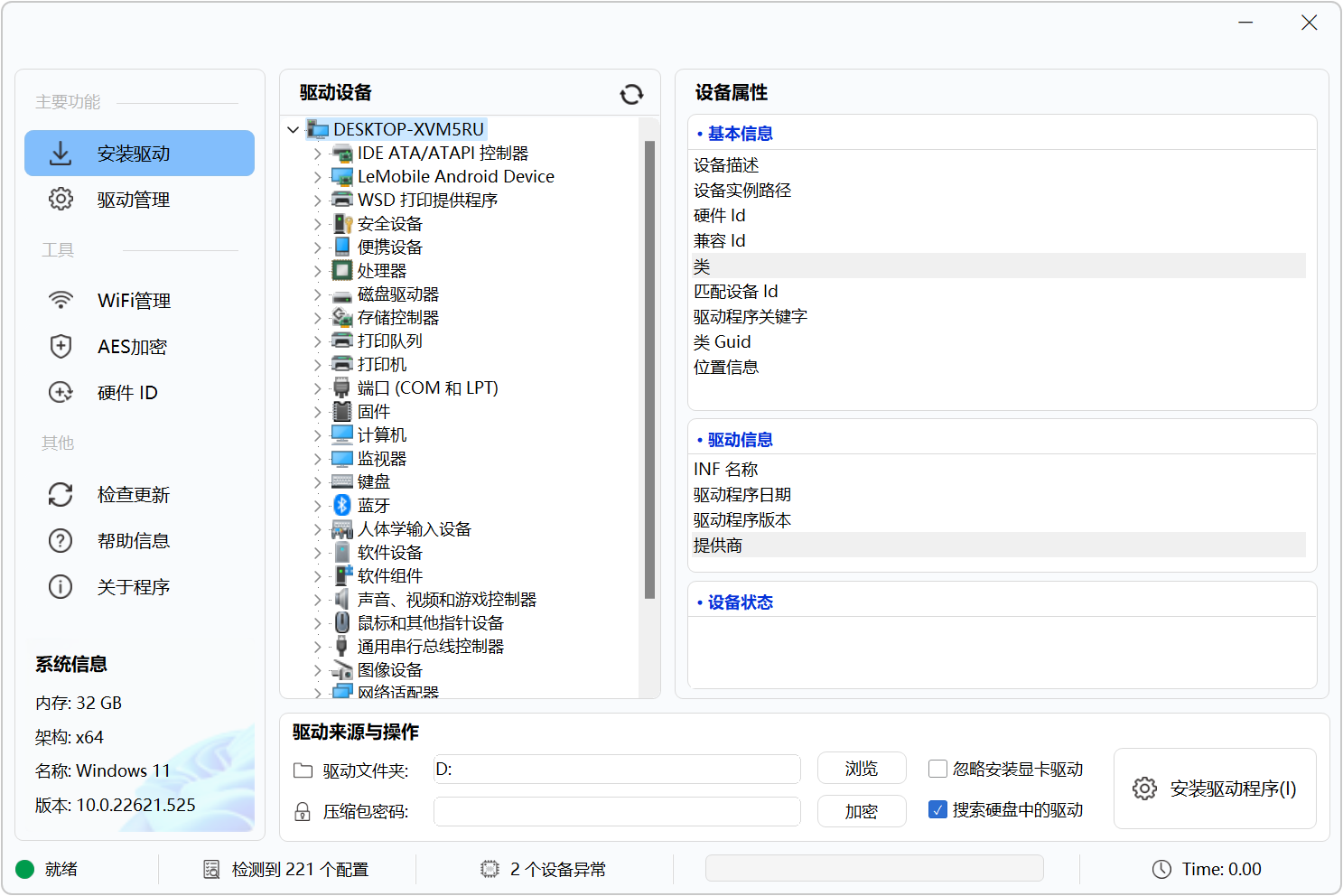The height and width of the screenshot is (896, 1343).
Task: Click the DESKTOP-XVM5RU computer icon
Action: point(318,129)
